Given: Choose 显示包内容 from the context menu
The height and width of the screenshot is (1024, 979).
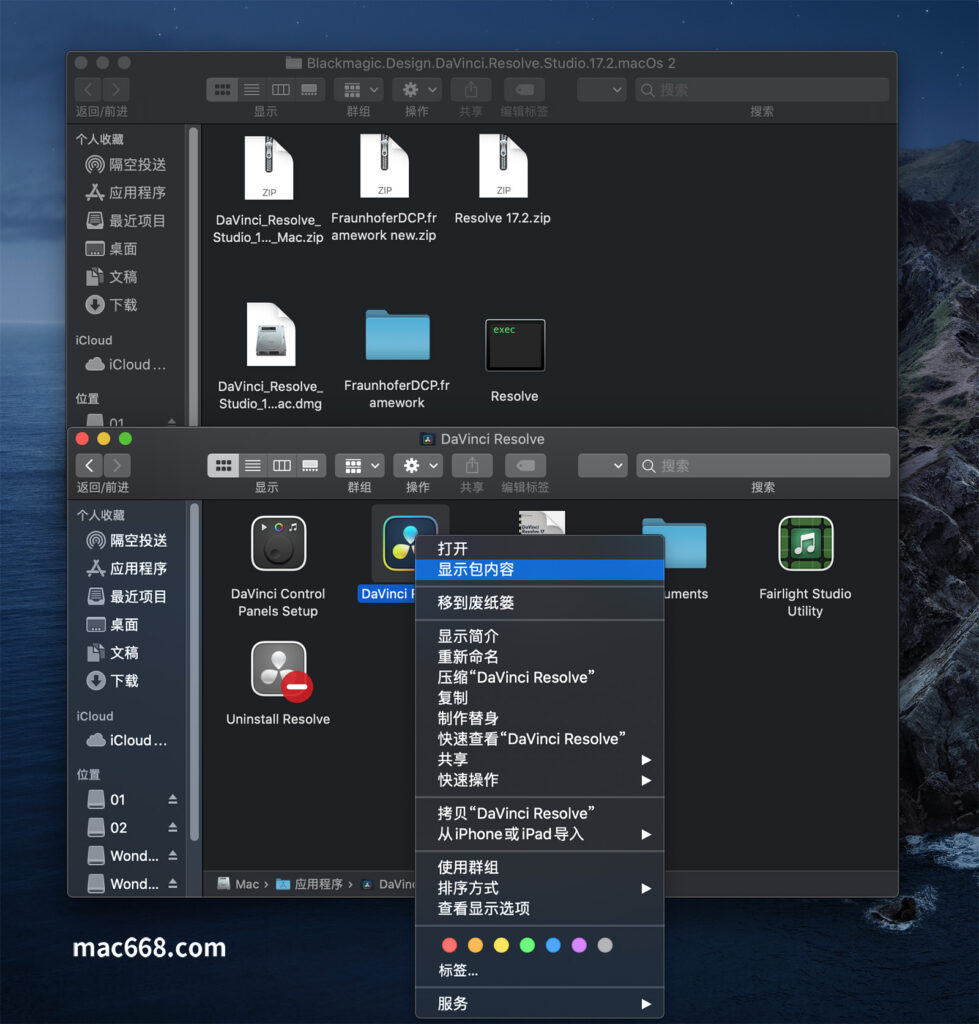Looking at the screenshot, I should [x=539, y=569].
